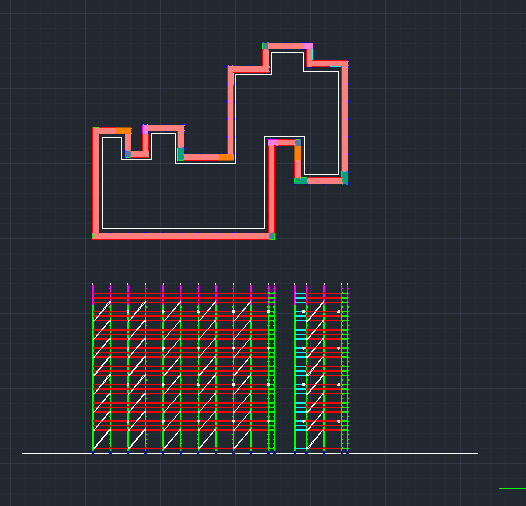
Task: Select the blue-gray block in the small left notch
Action: click(128, 154)
